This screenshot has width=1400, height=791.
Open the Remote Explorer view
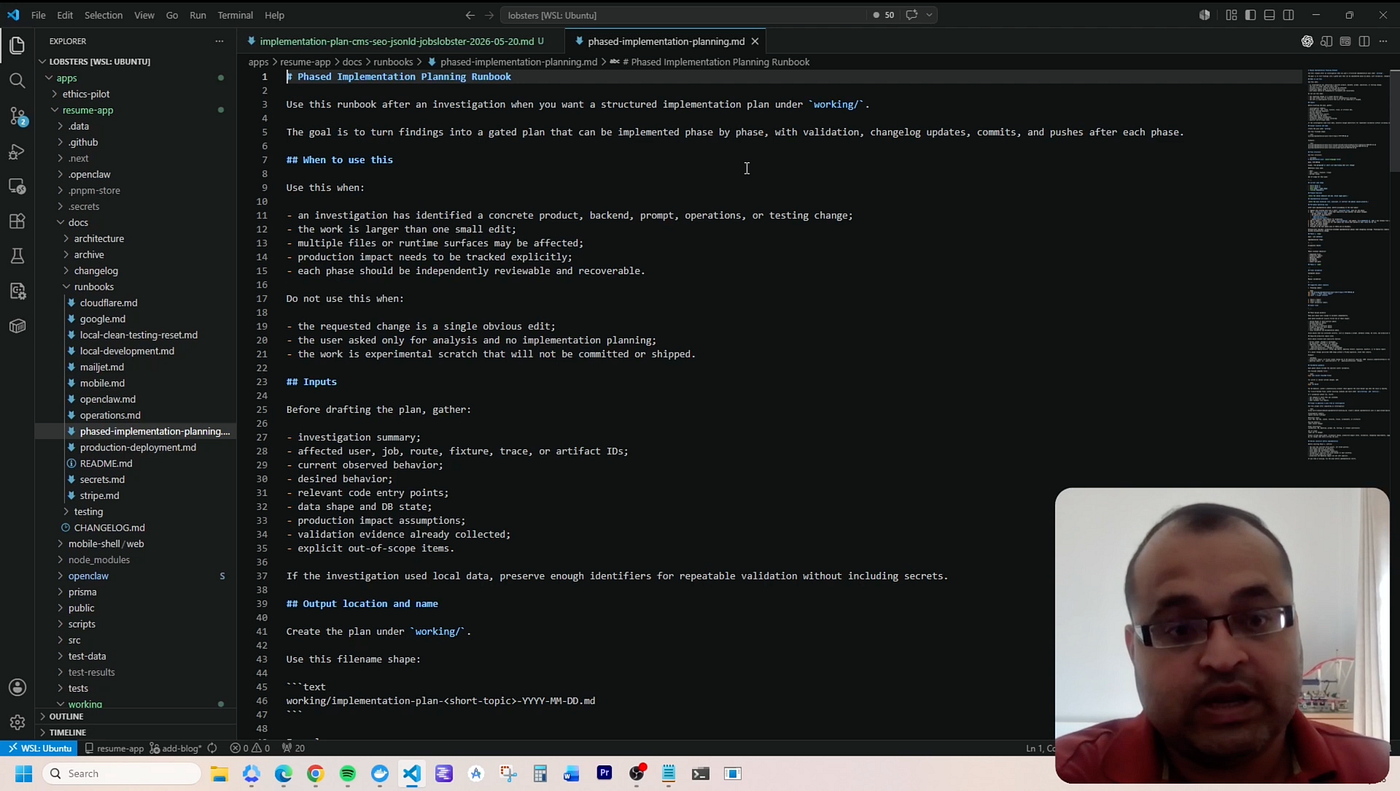click(x=17, y=186)
